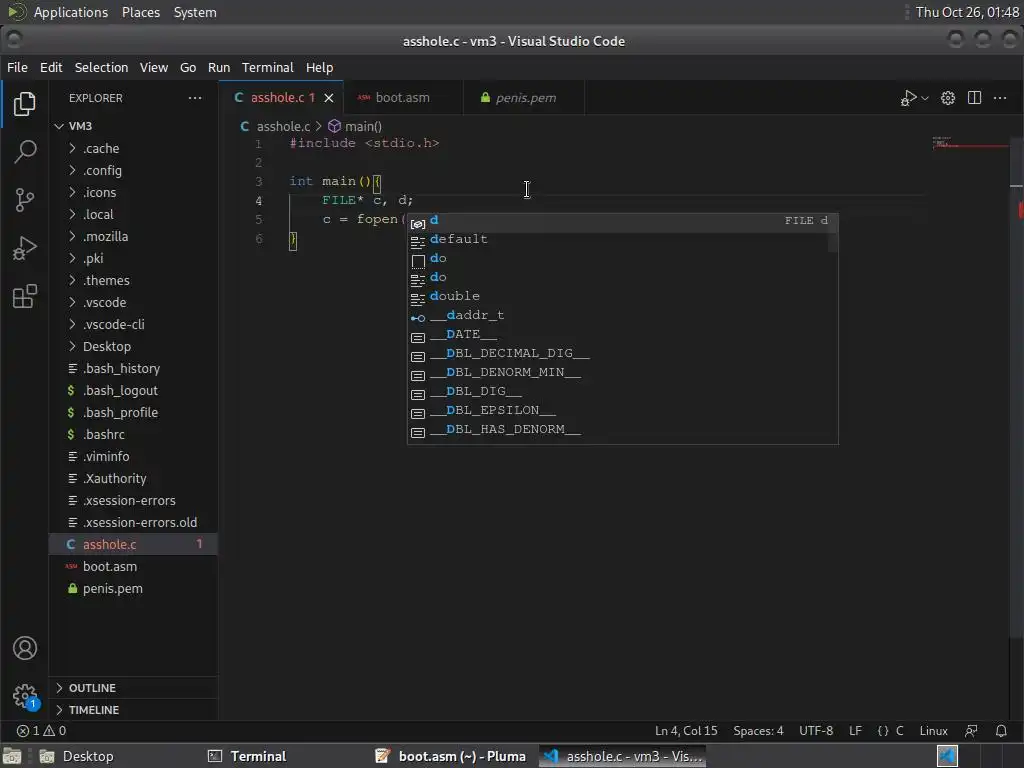Click the editor settings gear icon

tap(948, 98)
